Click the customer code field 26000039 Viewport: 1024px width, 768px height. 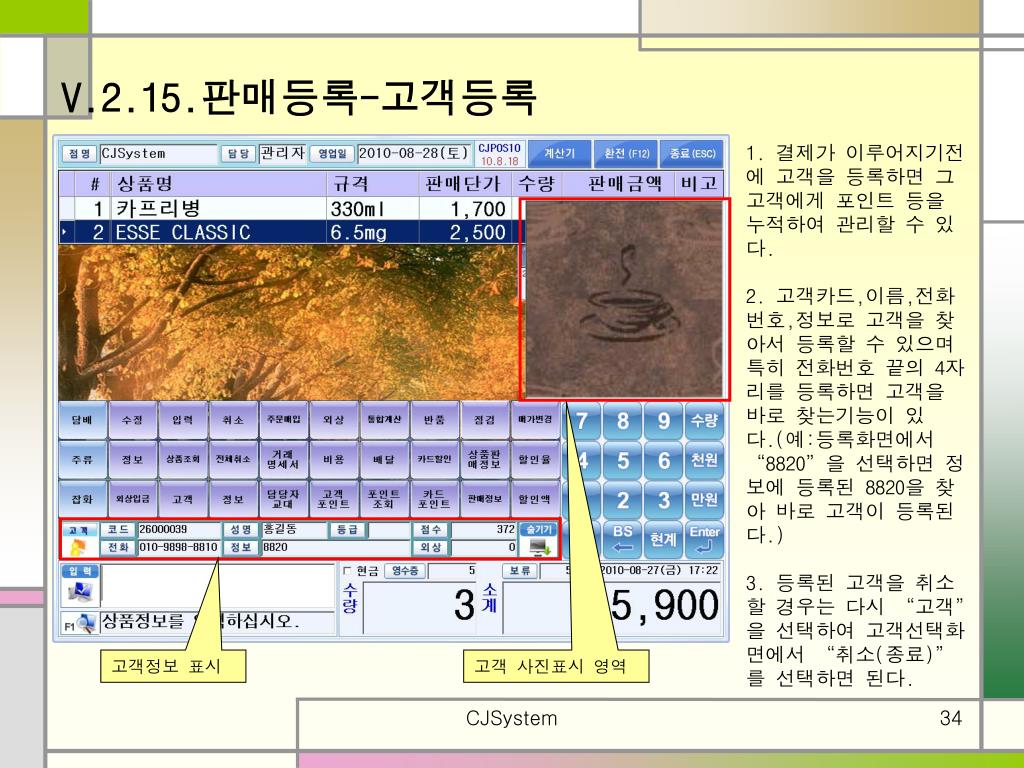(179, 529)
